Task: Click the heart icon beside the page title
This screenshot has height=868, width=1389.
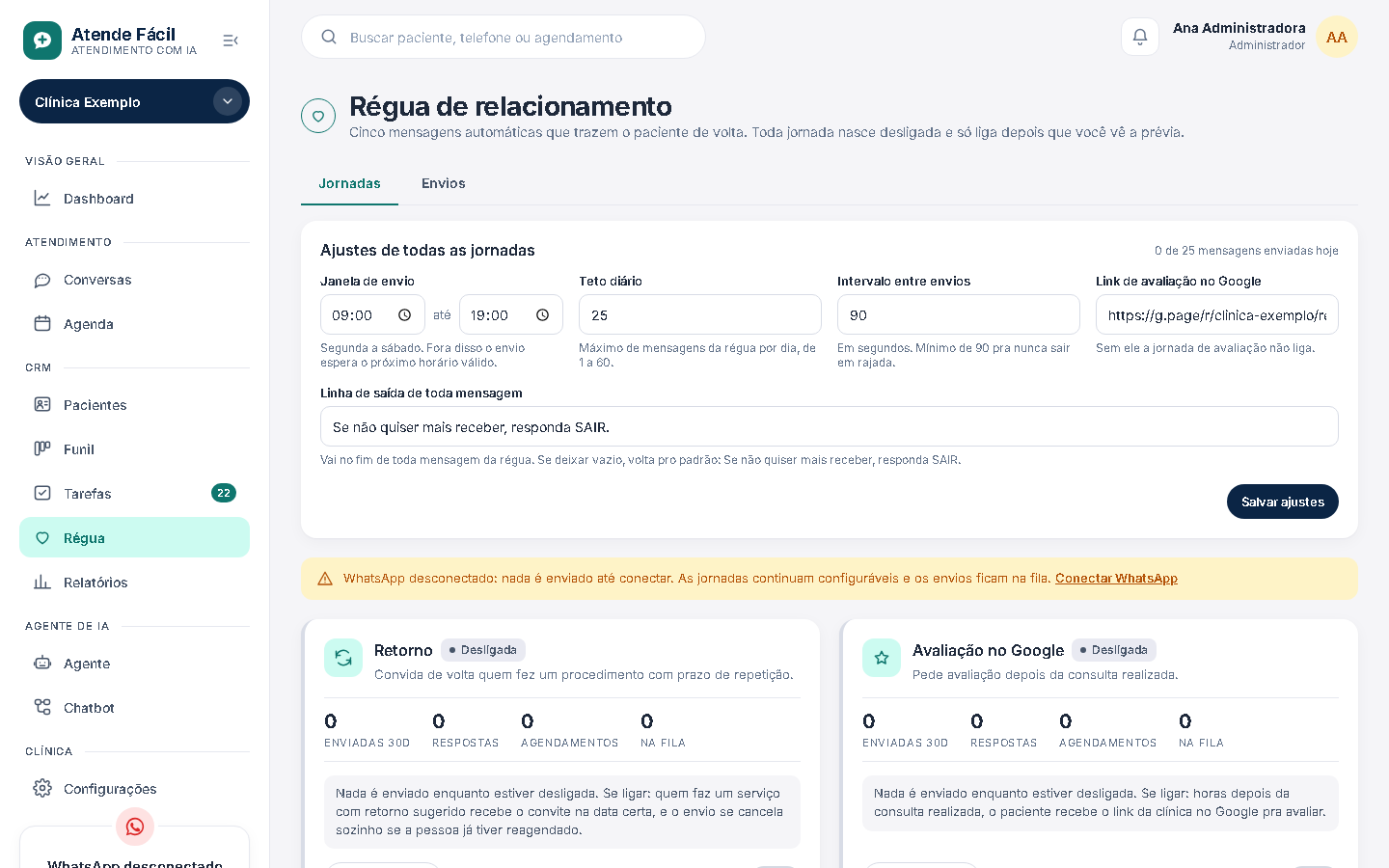Action: (x=318, y=116)
